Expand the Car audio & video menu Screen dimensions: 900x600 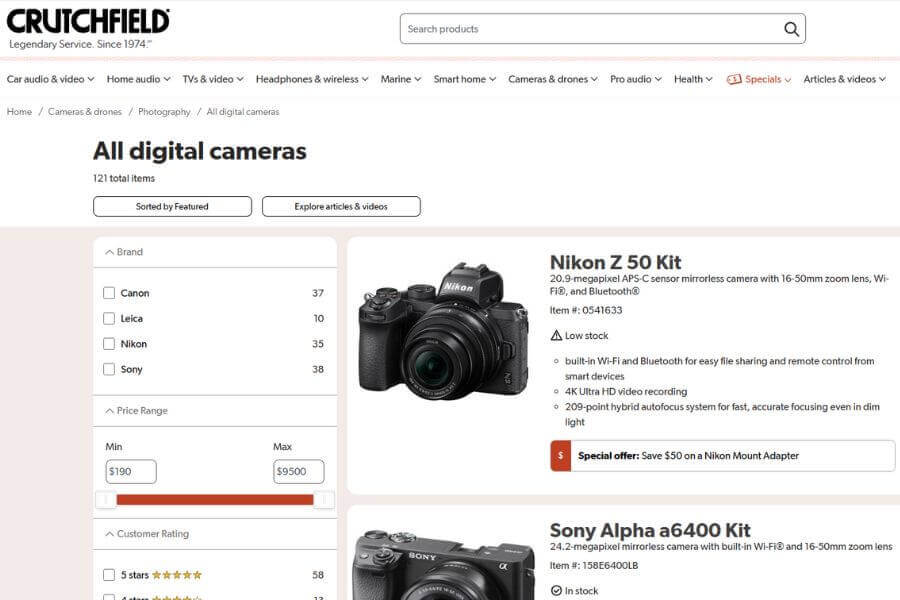pos(50,79)
